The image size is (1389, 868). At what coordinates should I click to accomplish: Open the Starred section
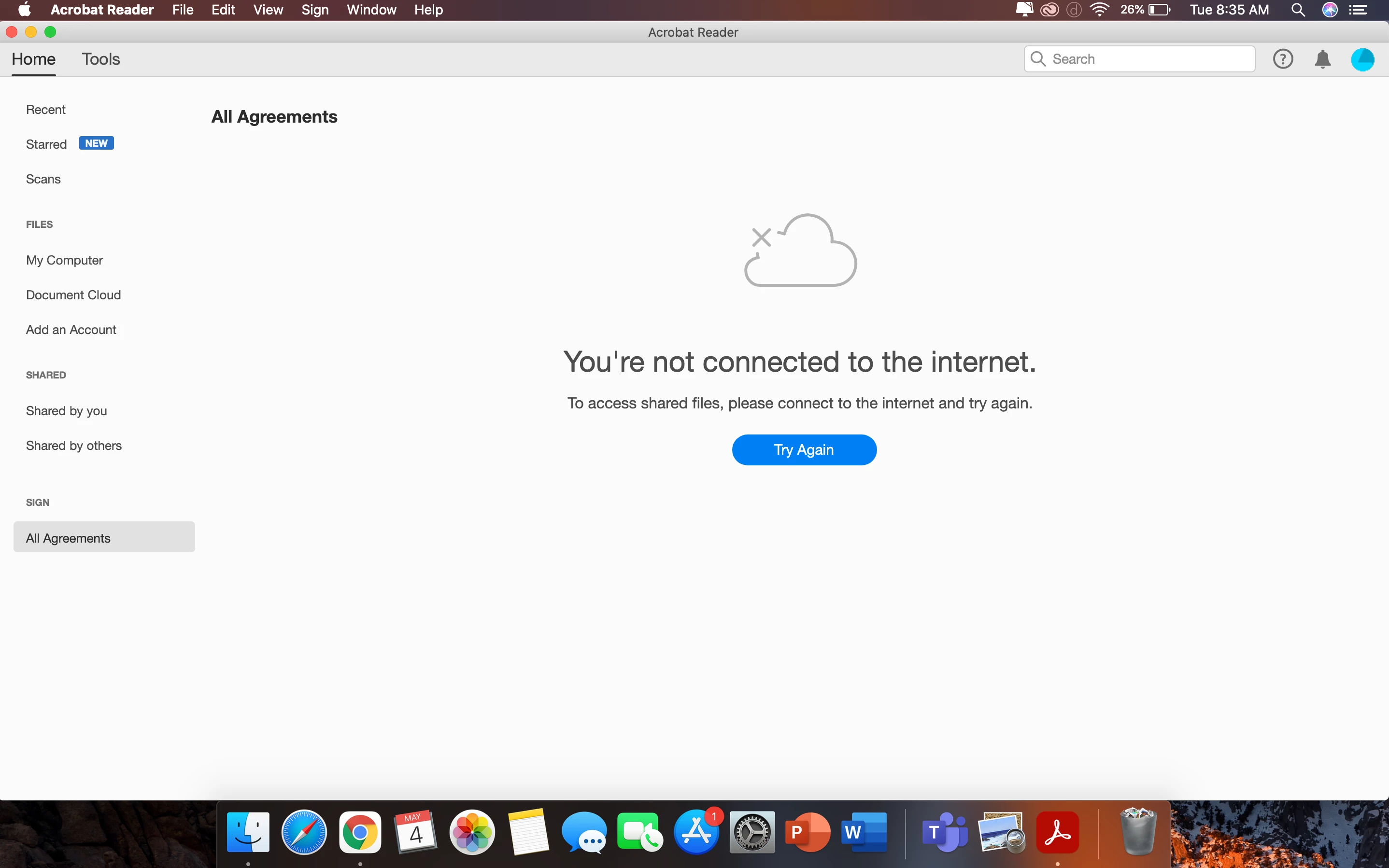coord(46,144)
